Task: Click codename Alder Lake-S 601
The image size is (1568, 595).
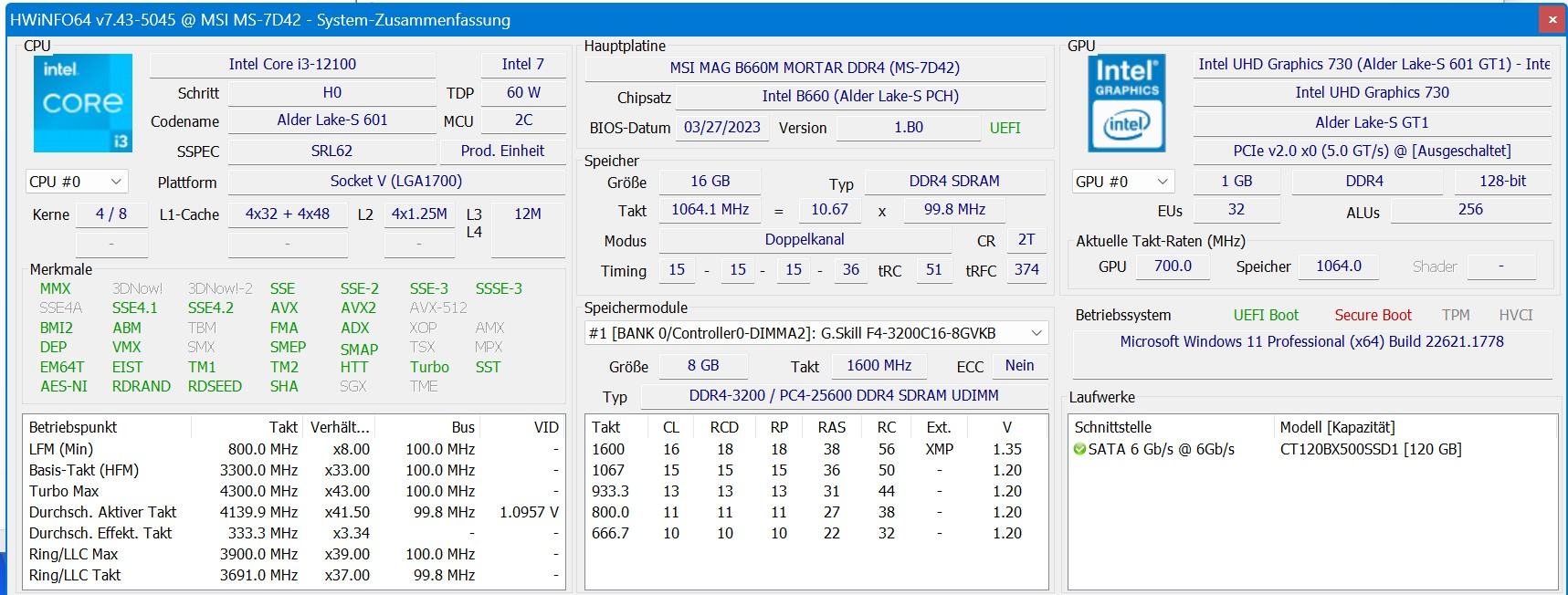Action: pyautogui.click(x=331, y=120)
